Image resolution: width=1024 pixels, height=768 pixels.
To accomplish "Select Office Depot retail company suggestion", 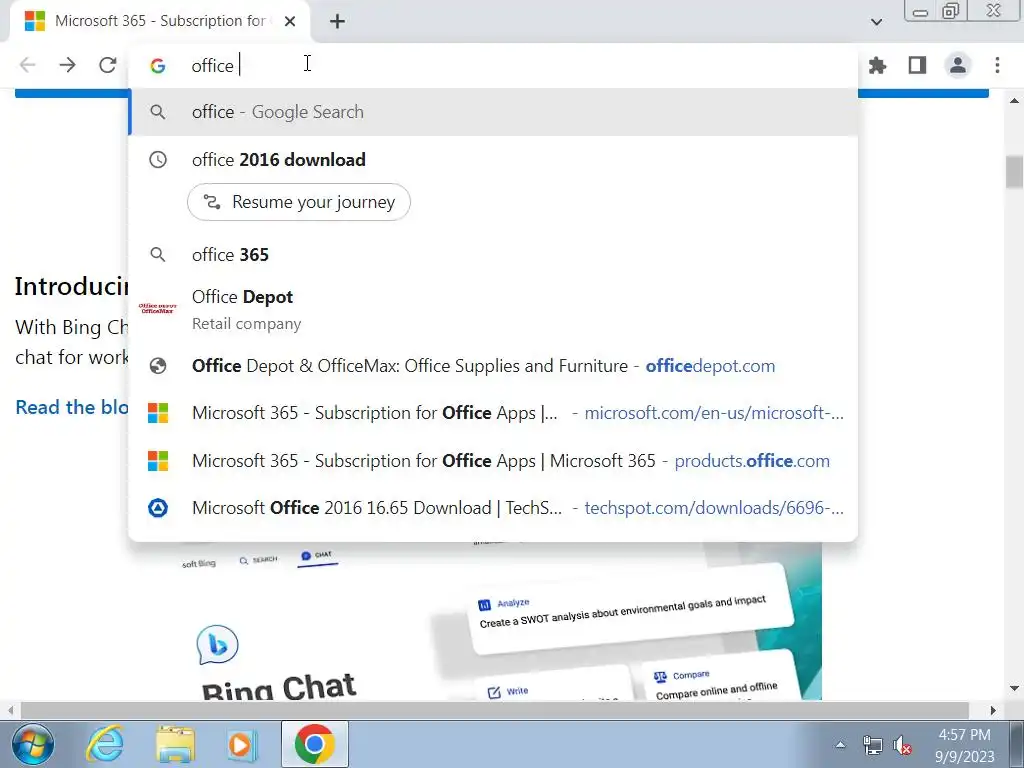I will click(x=494, y=309).
